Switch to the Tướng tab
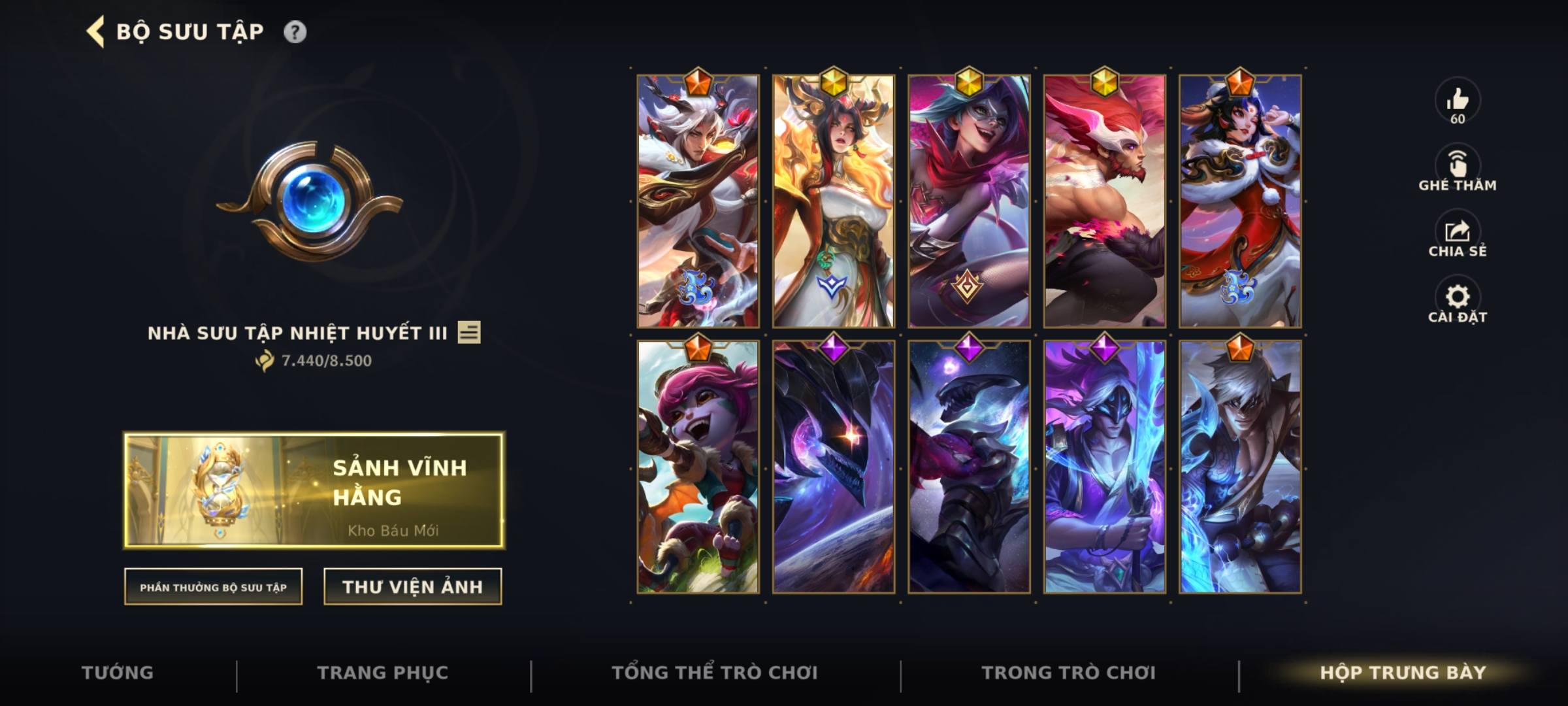 pyautogui.click(x=118, y=673)
